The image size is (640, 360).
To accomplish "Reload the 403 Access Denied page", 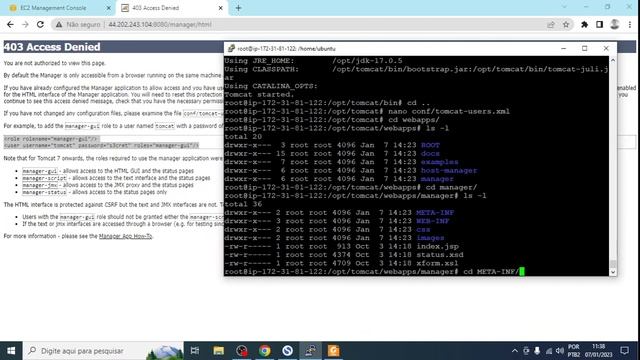I will (x=40, y=24).
